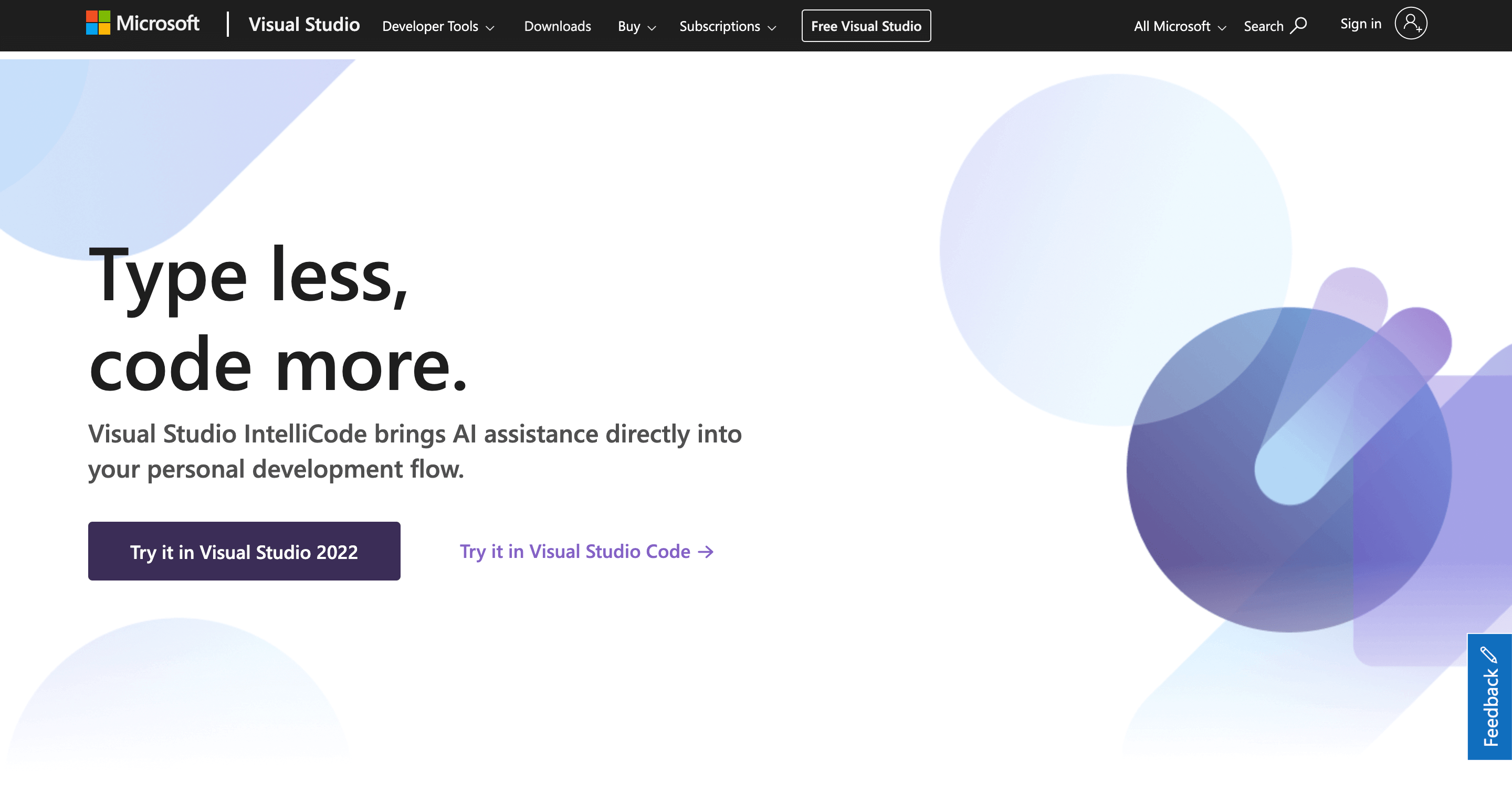Open Try it in Visual Studio Code link
1512x802 pixels.
pos(586,552)
